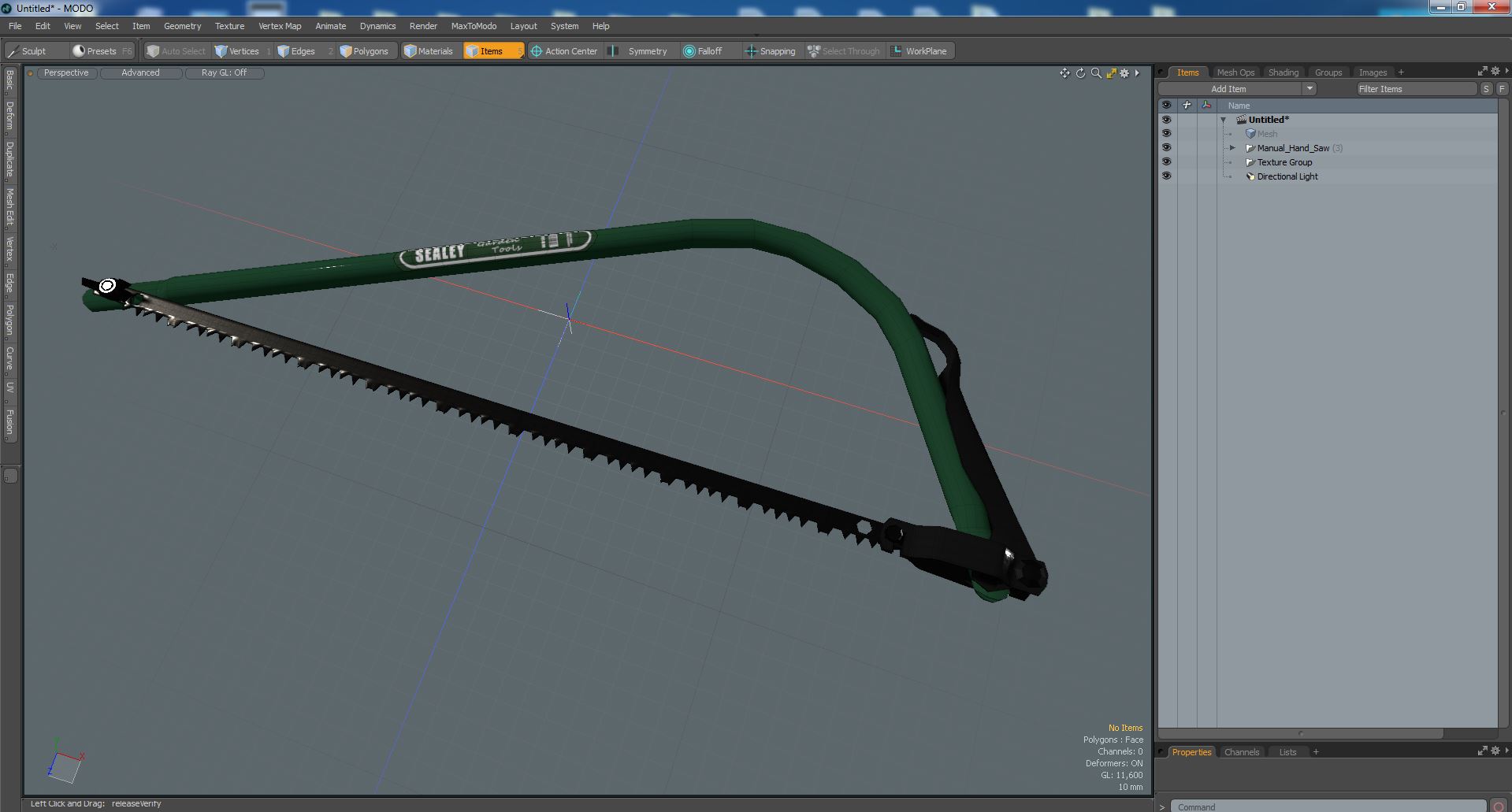Switch to the Shading tab

[x=1284, y=72]
